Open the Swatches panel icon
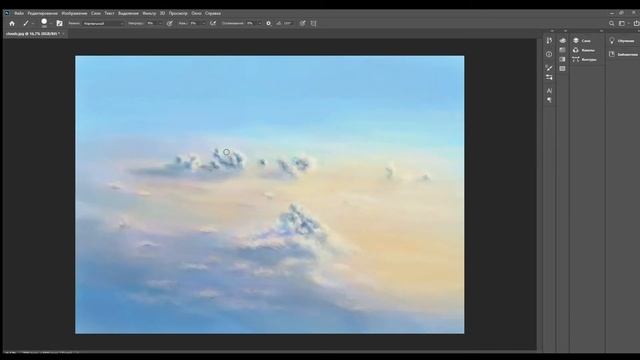640x360 pixels. coord(562,50)
